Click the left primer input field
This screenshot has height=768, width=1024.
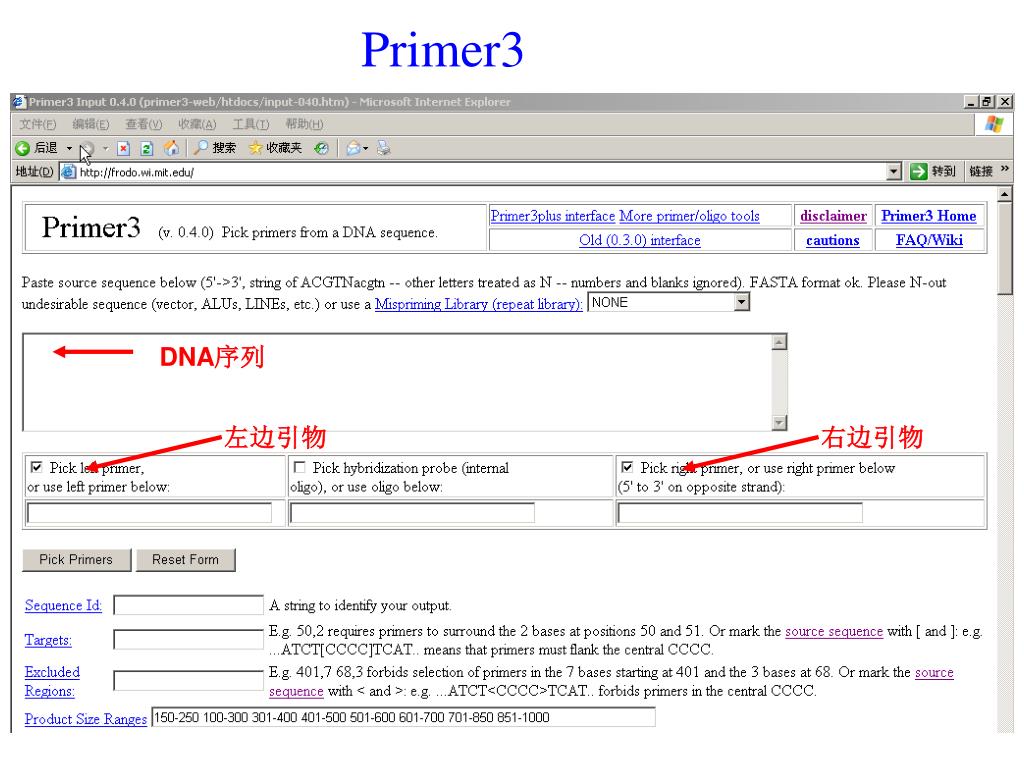[149, 513]
